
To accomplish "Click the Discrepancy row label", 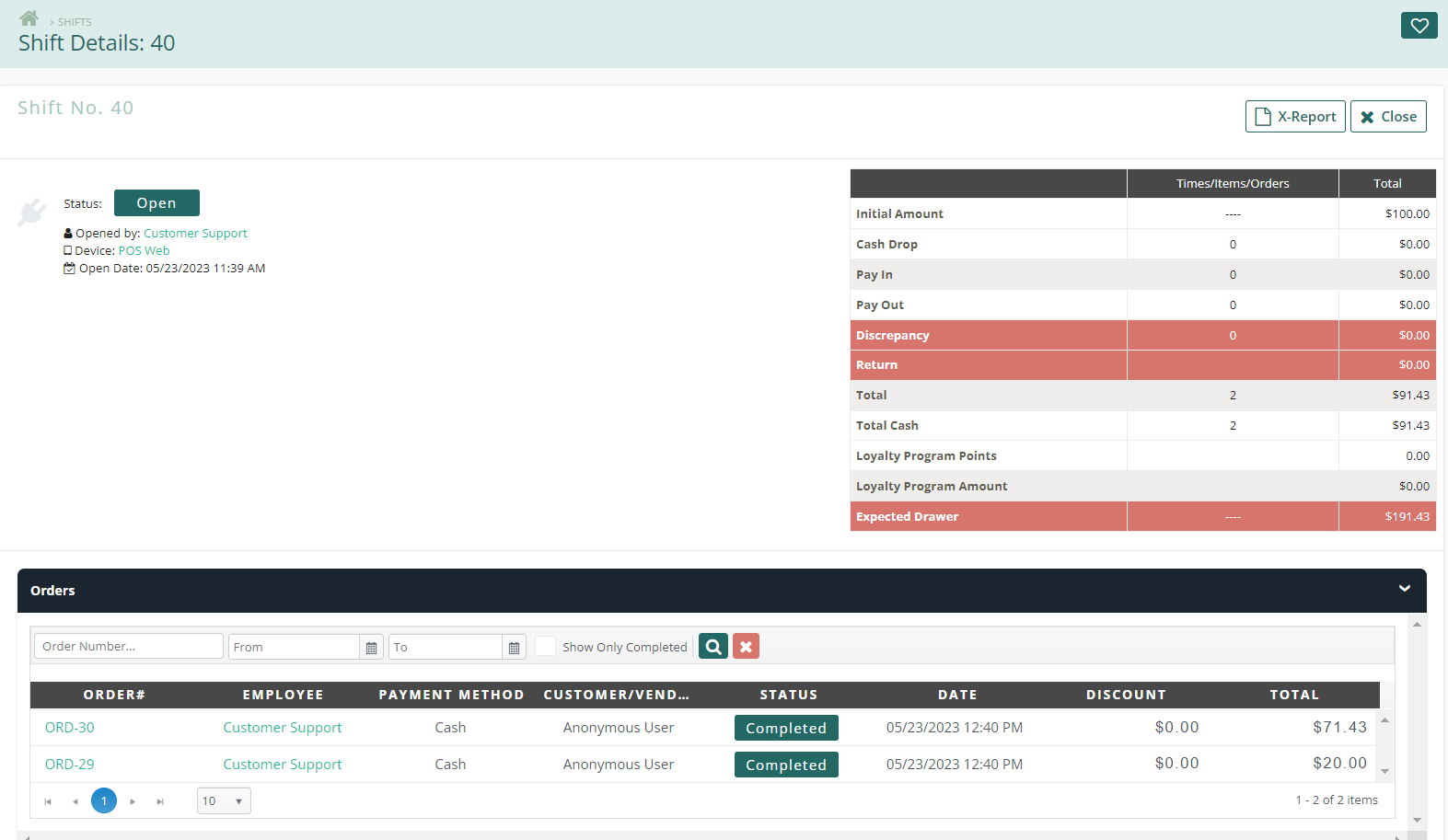I will (x=892, y=335).
